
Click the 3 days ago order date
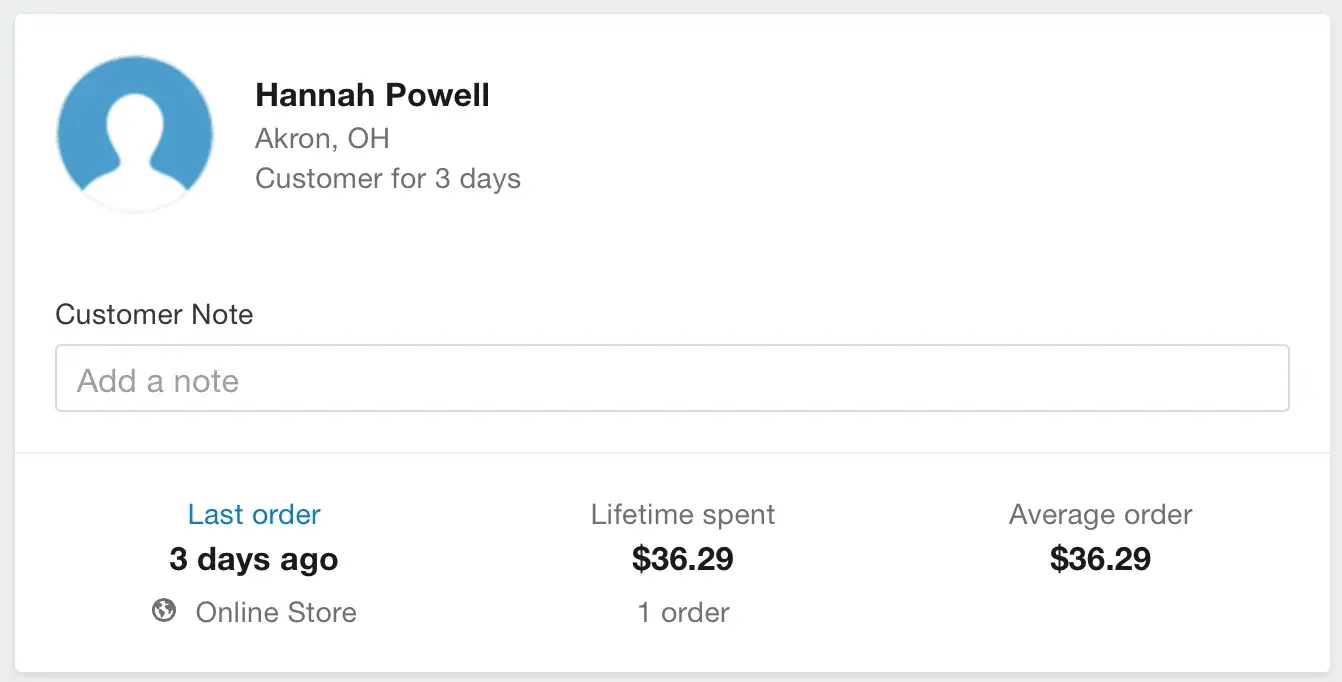tap(254, 560)
